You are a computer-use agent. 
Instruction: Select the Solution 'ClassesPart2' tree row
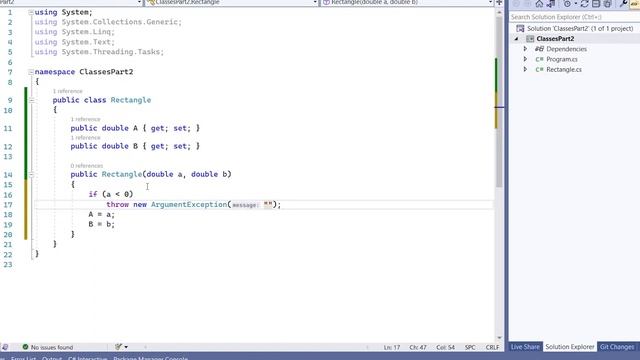coord(574,29)
